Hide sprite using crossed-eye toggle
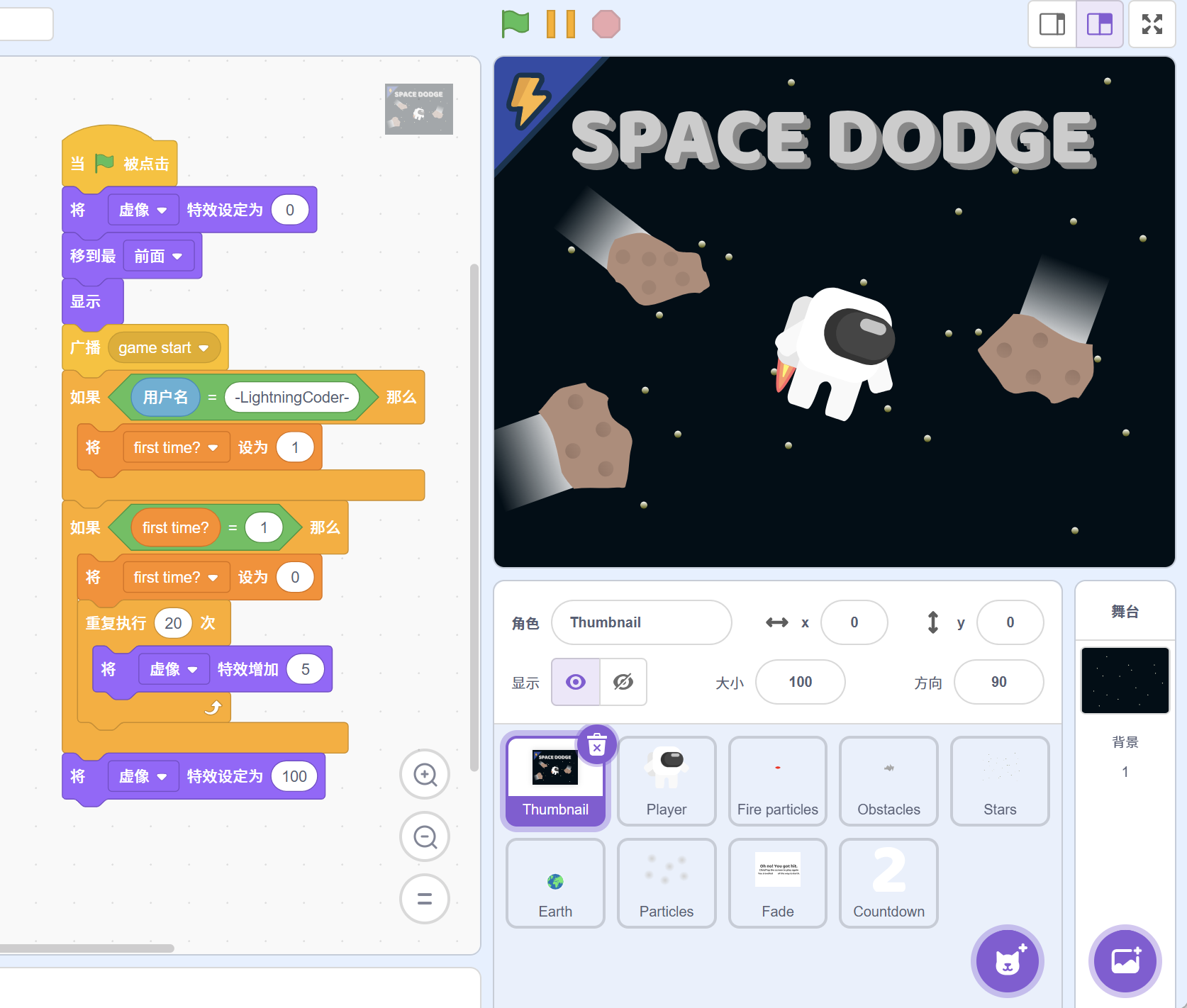The height and width of the screenshot is (1008, 1187). (x=623, y=682)
